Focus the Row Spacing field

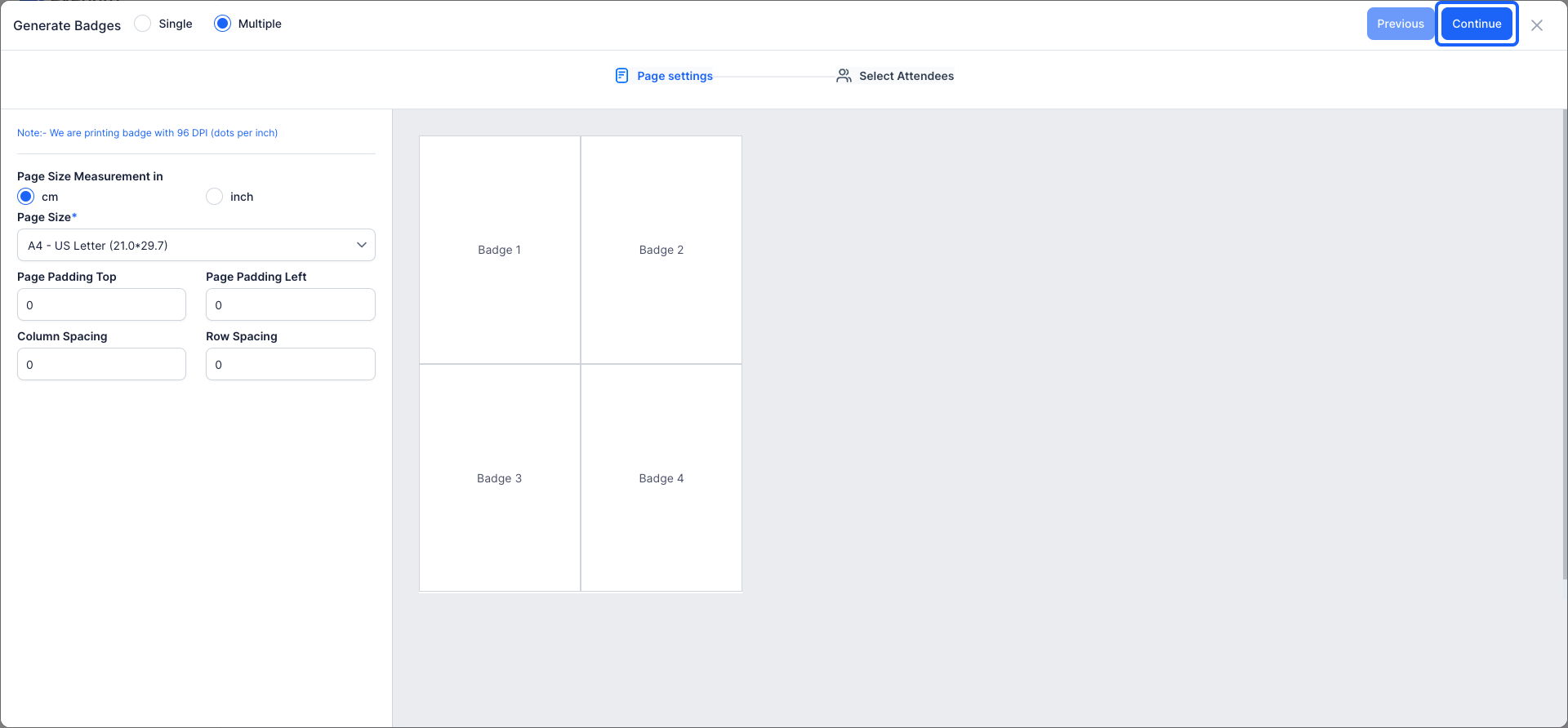coord(291,364)
